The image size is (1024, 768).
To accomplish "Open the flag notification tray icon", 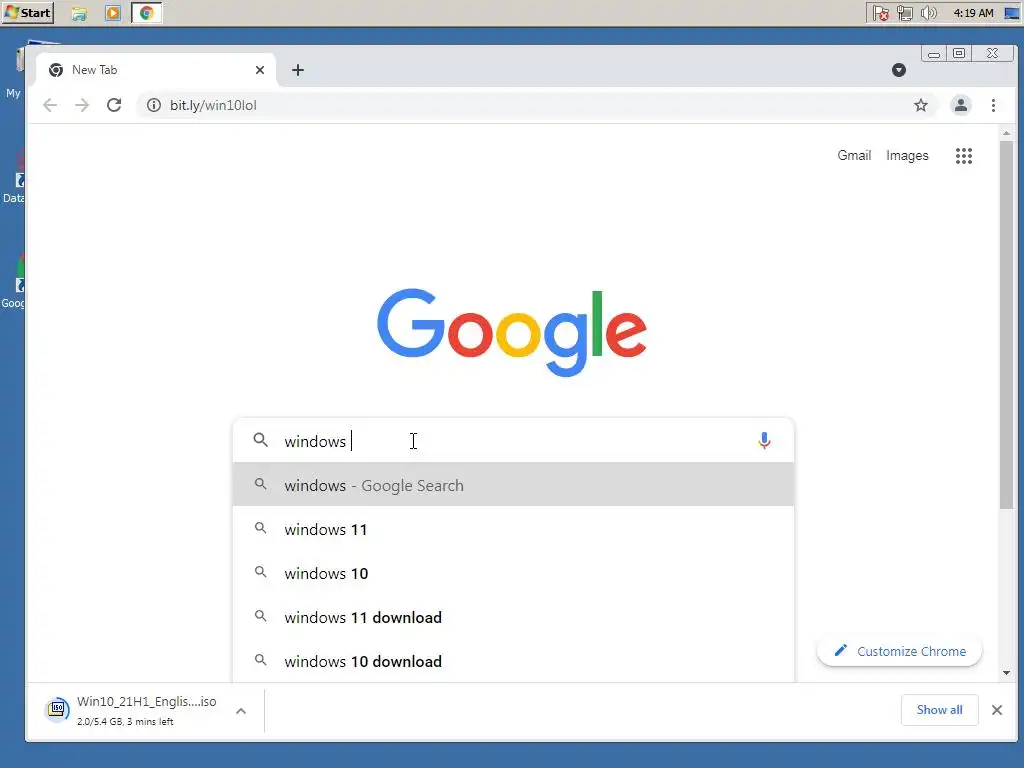I will 880,13.
